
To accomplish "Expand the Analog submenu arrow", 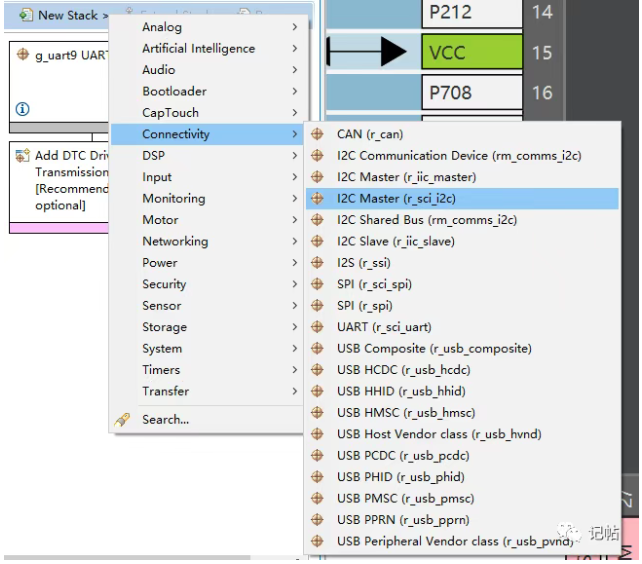I will point(295,27).
